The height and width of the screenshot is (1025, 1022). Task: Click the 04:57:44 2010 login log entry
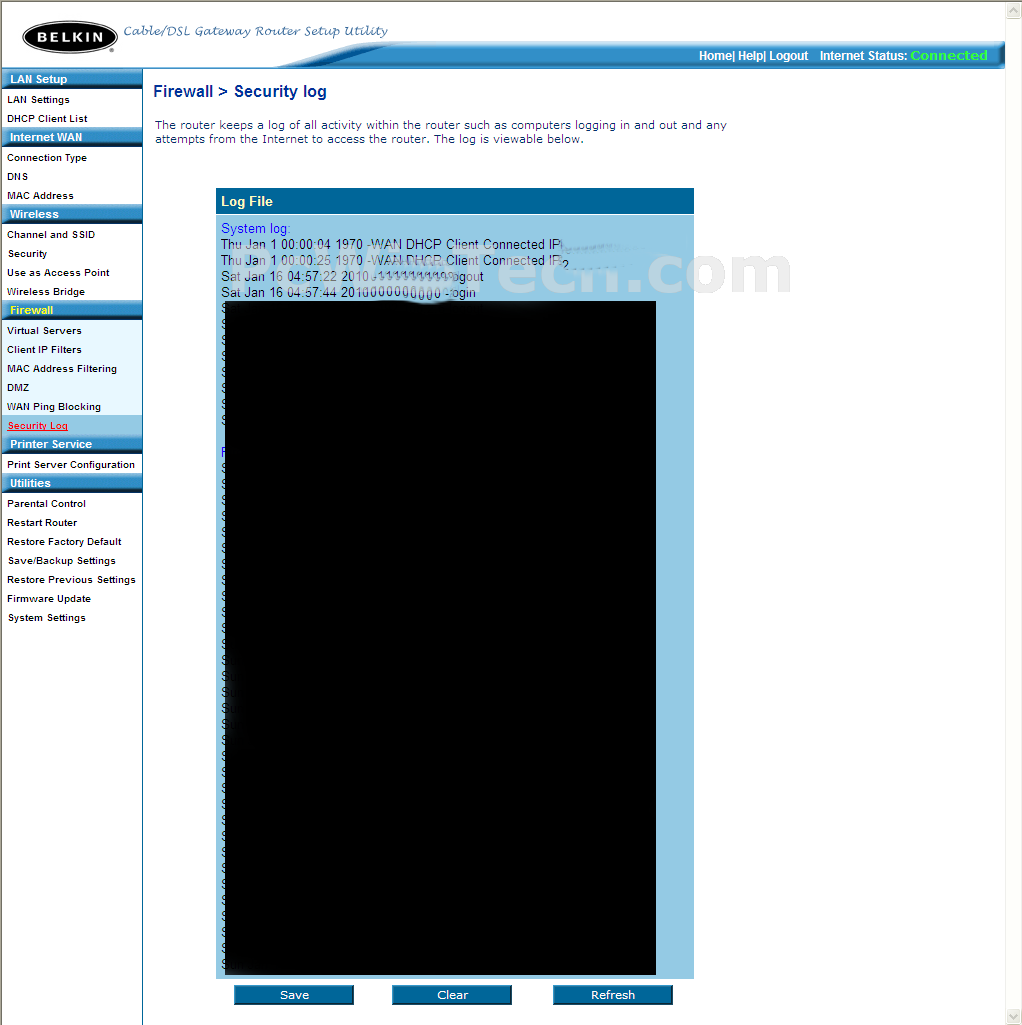click(x=349, y=293)
